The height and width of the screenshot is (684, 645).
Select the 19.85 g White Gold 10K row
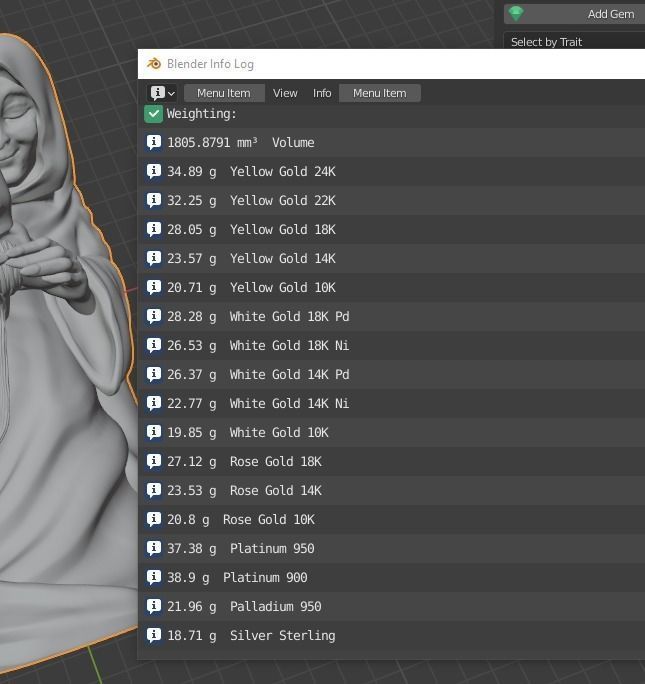(391, 433)
